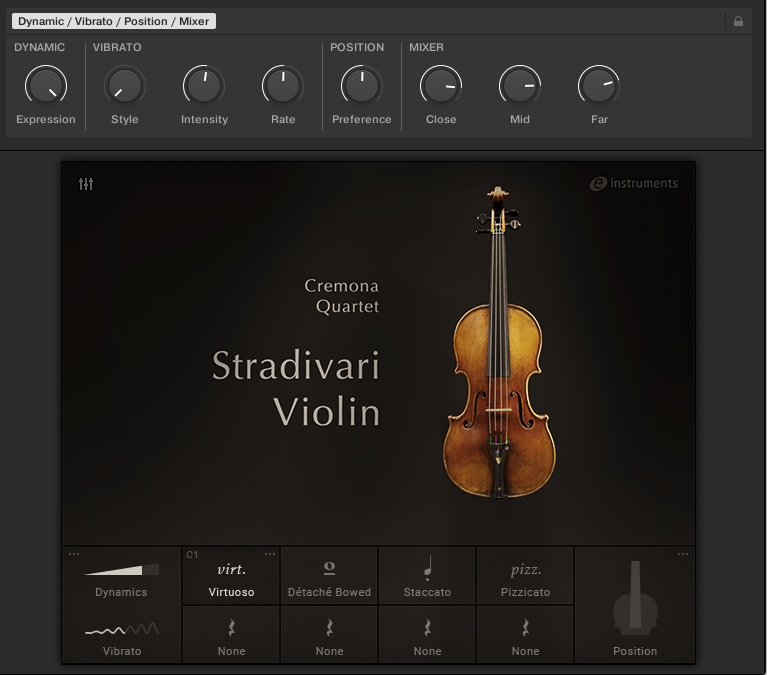Click the Dynamics crescendo wedge icon
The image size is (767, 675).
[121, 570]
